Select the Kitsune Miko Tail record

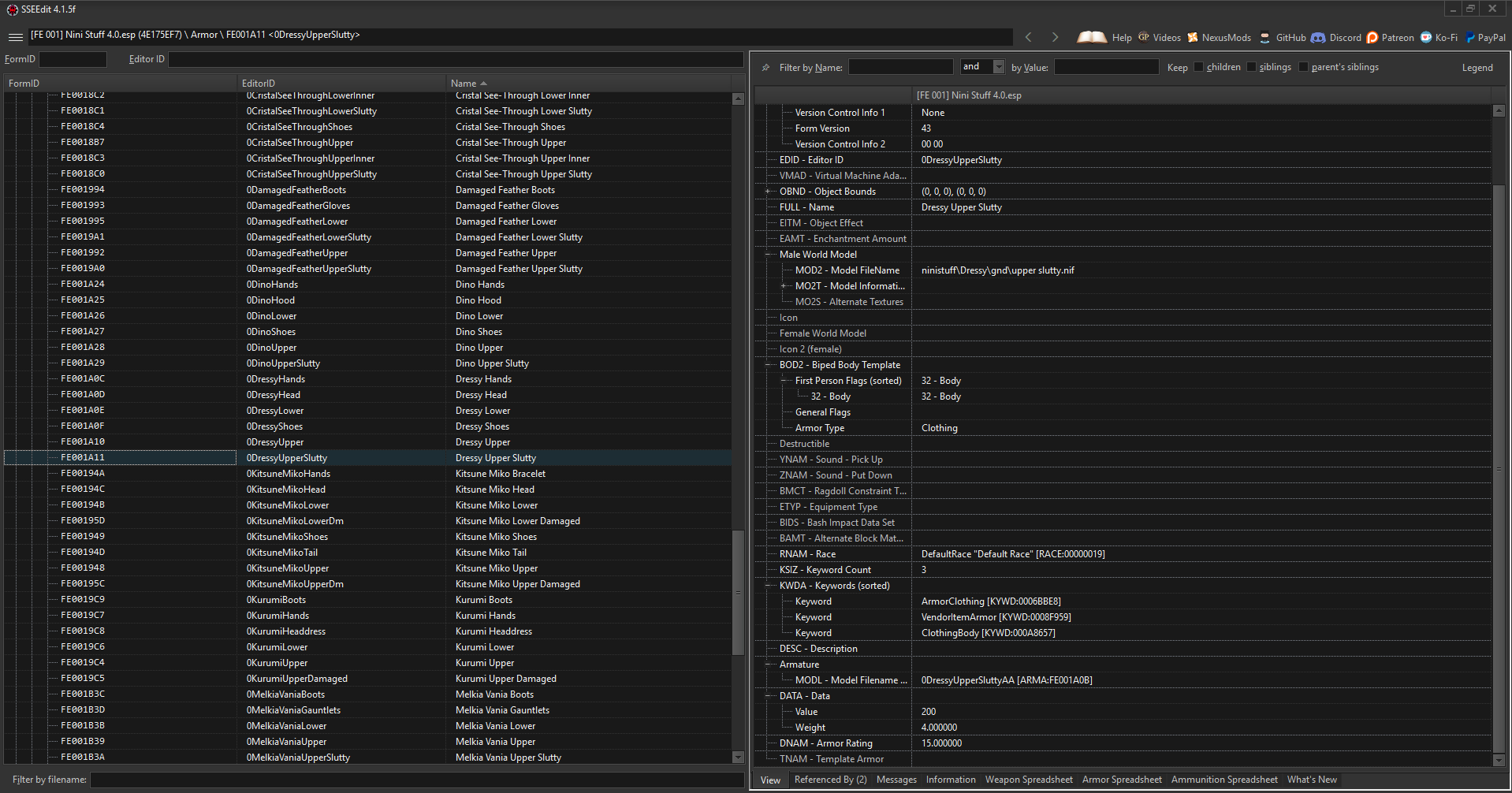coord(367,553)
